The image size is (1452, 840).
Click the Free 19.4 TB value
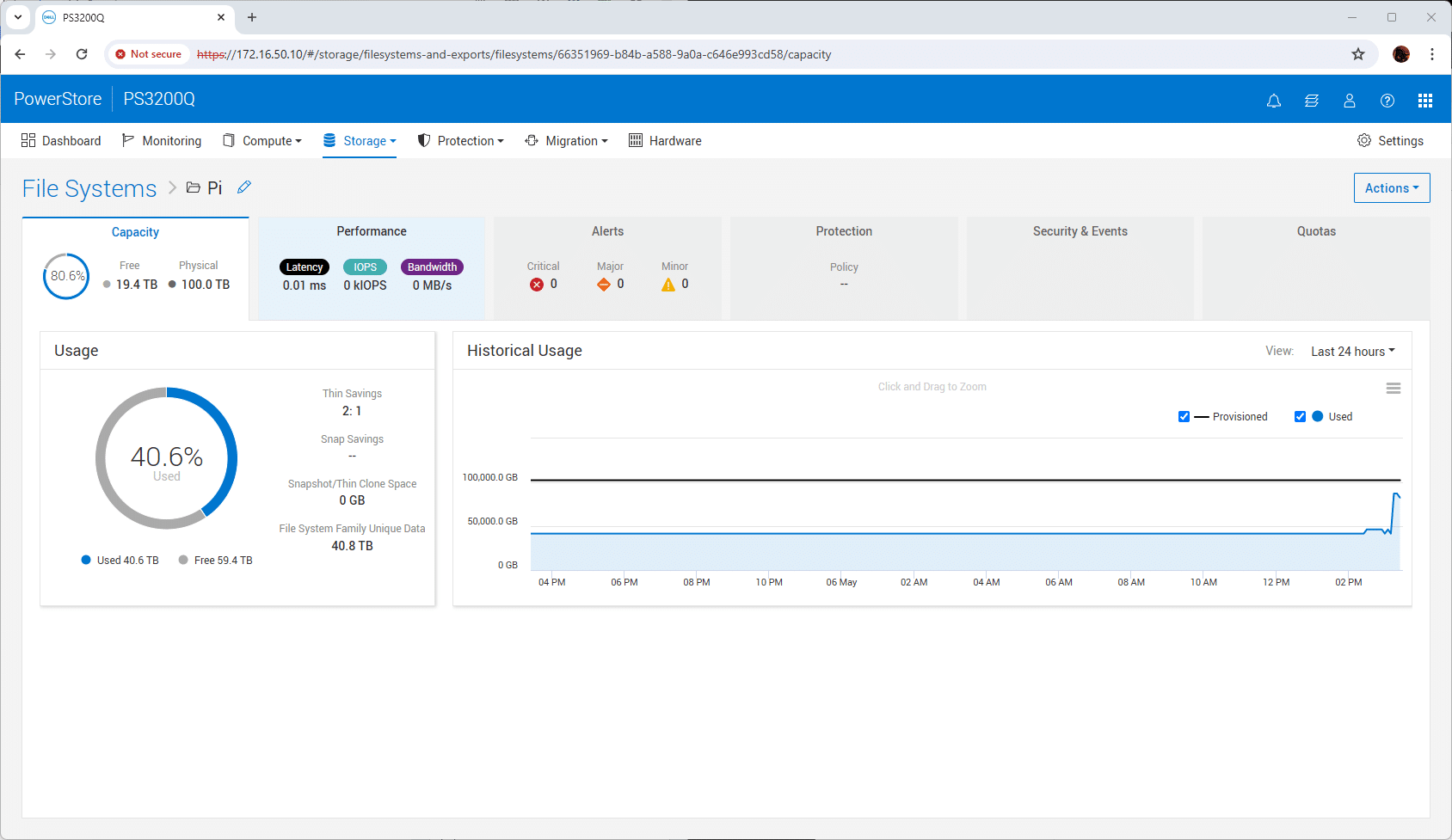tap(137, 285)
